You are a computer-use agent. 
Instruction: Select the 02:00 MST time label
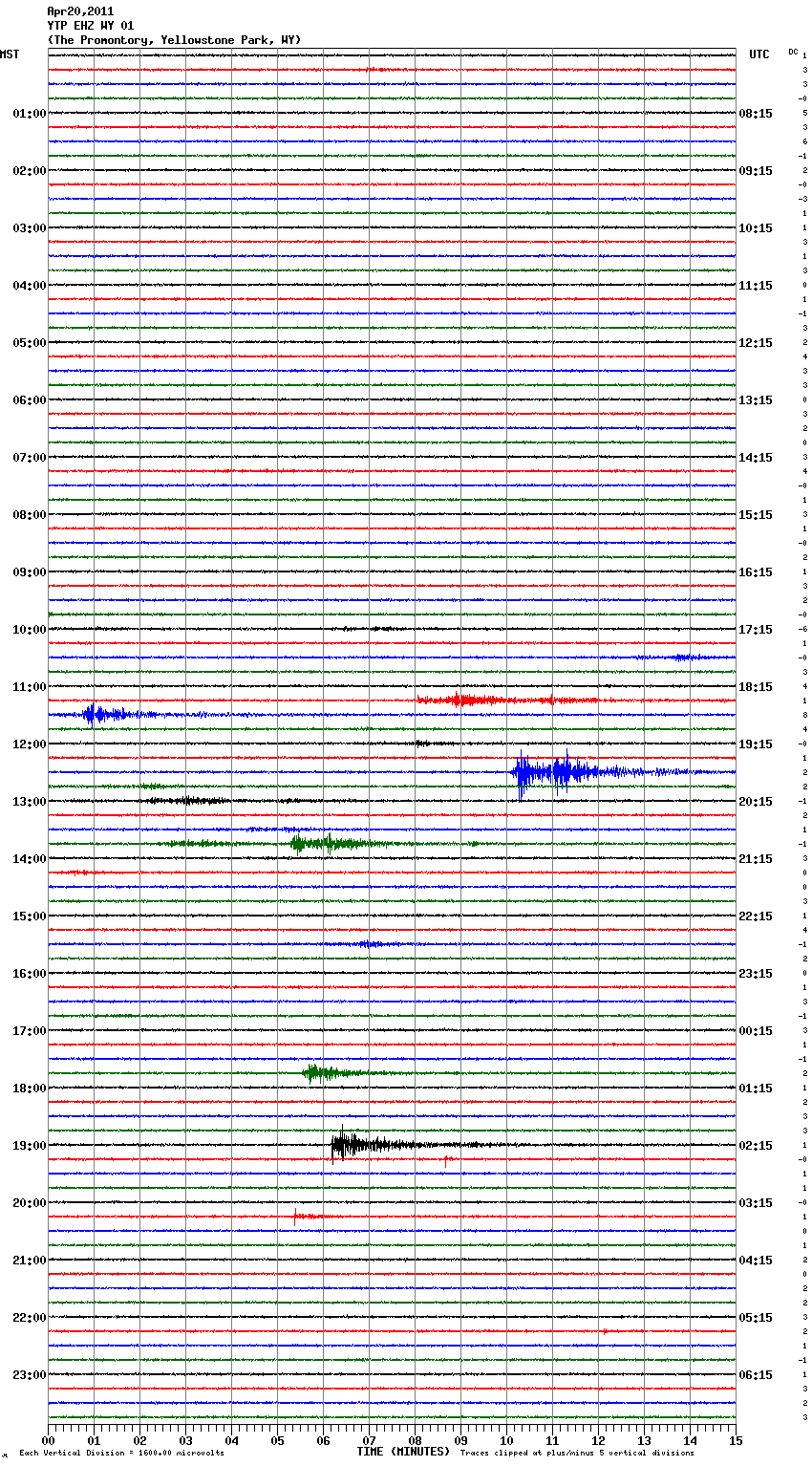pos(30,171)
